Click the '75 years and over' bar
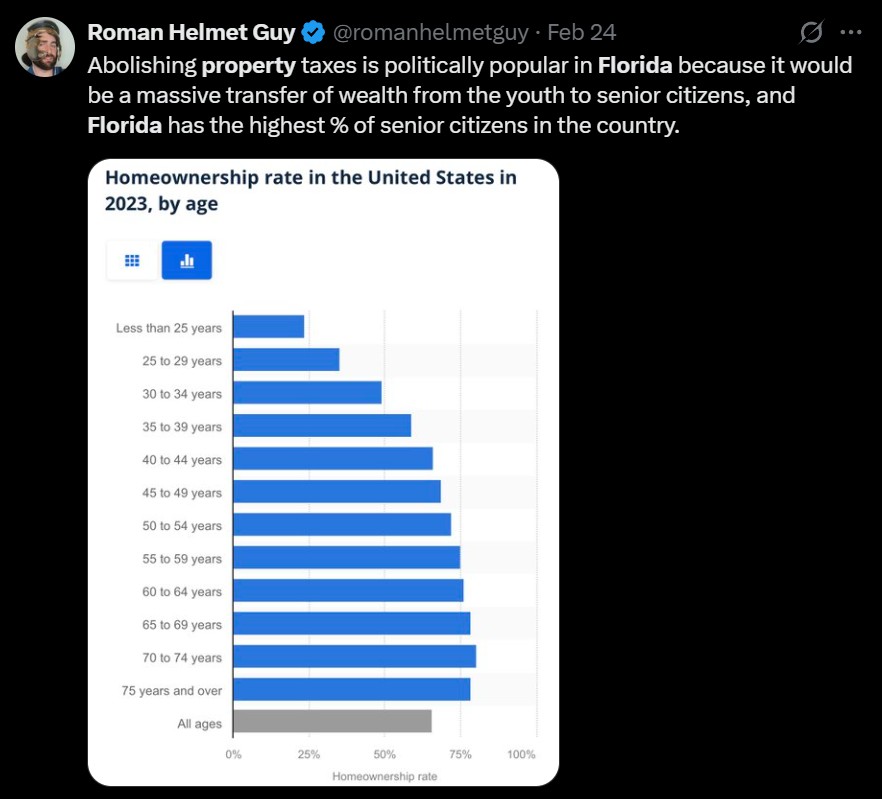 click(x=351, y=690)
